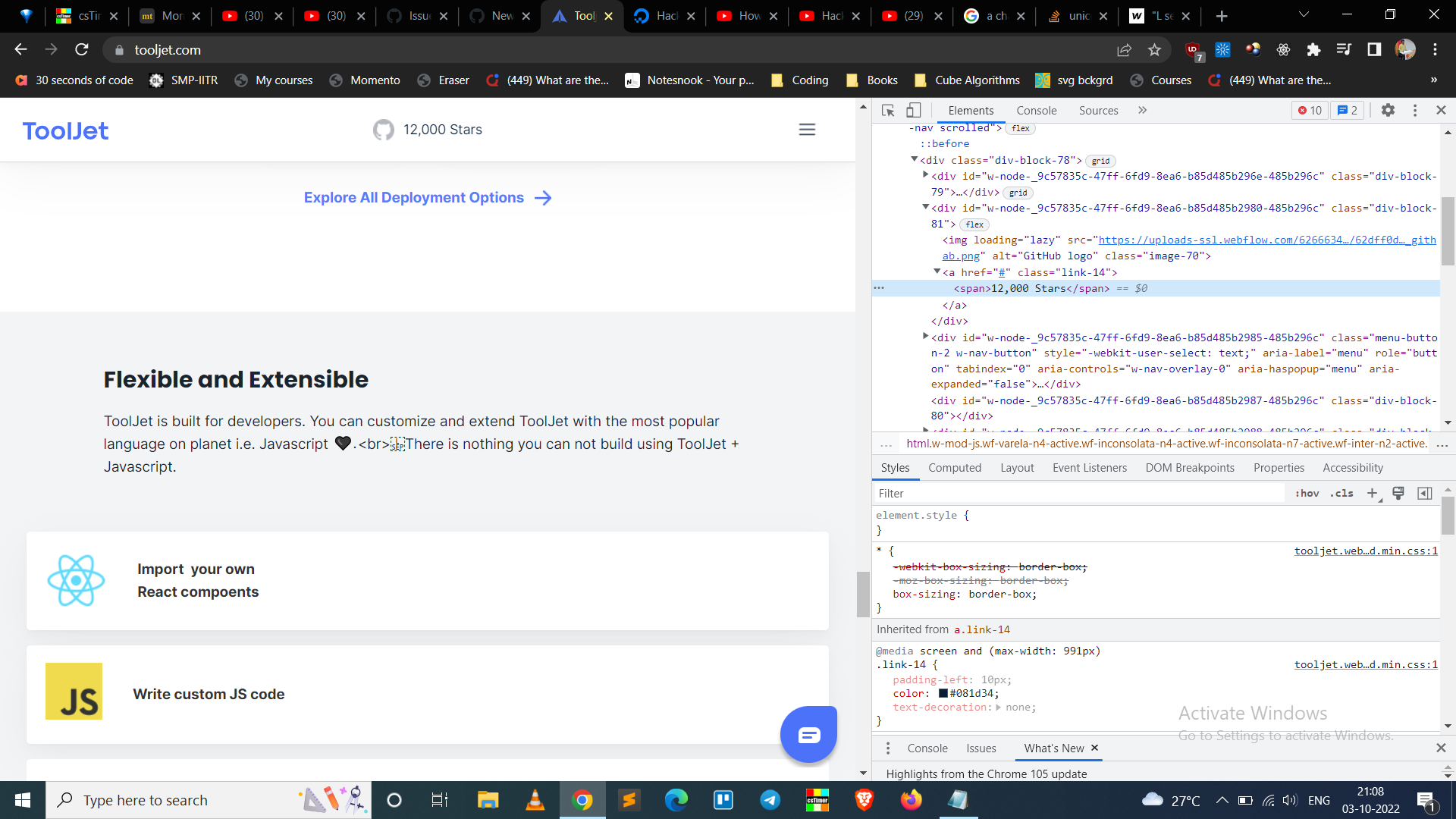Click inside the Styles filter field
The width and height of the screenshot is (1456, 819).
coord(986,493)
